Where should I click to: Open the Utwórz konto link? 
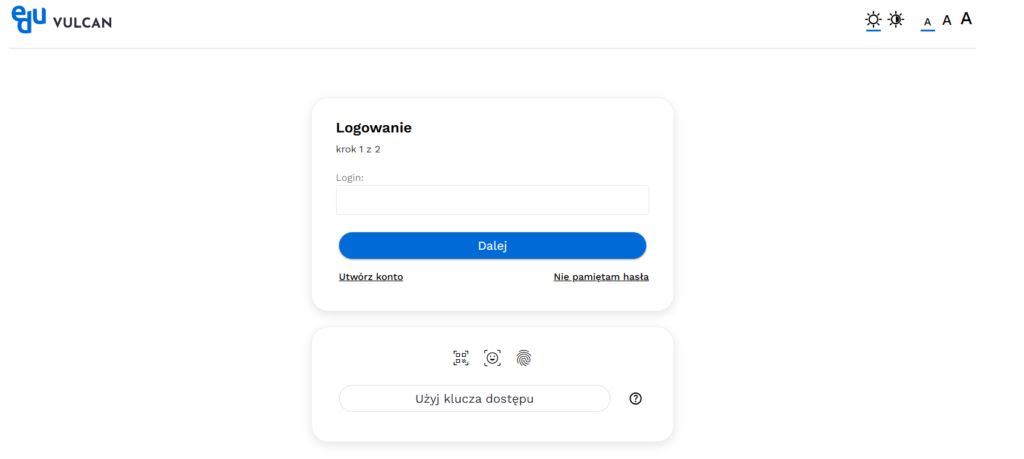[371, 277]
